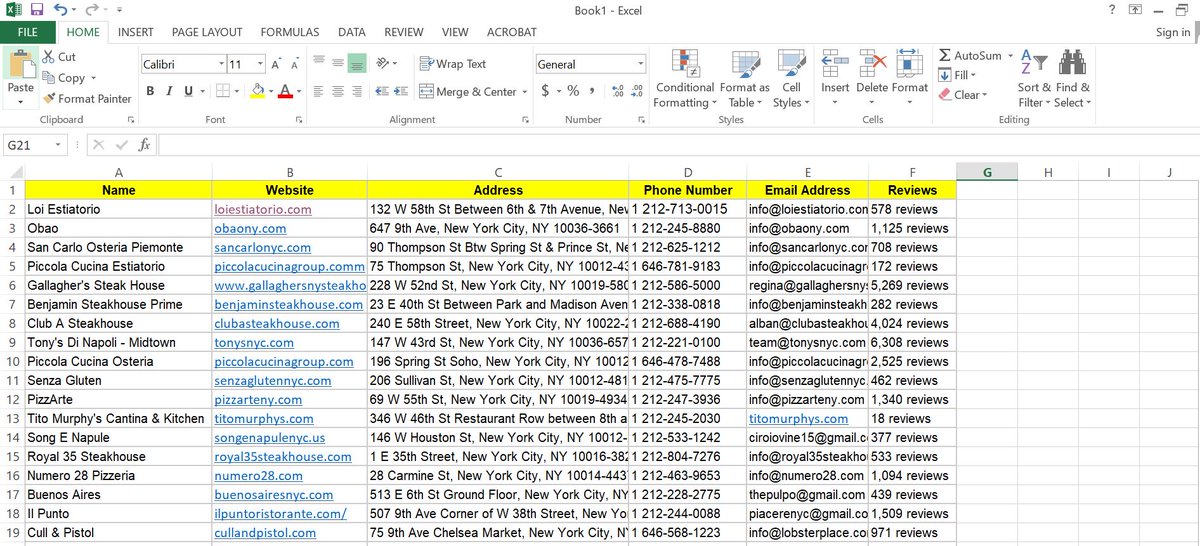This screenshot has width=1200, height=546.
Task: Click the Orientation text angle icon
Action: click(383, 64)
